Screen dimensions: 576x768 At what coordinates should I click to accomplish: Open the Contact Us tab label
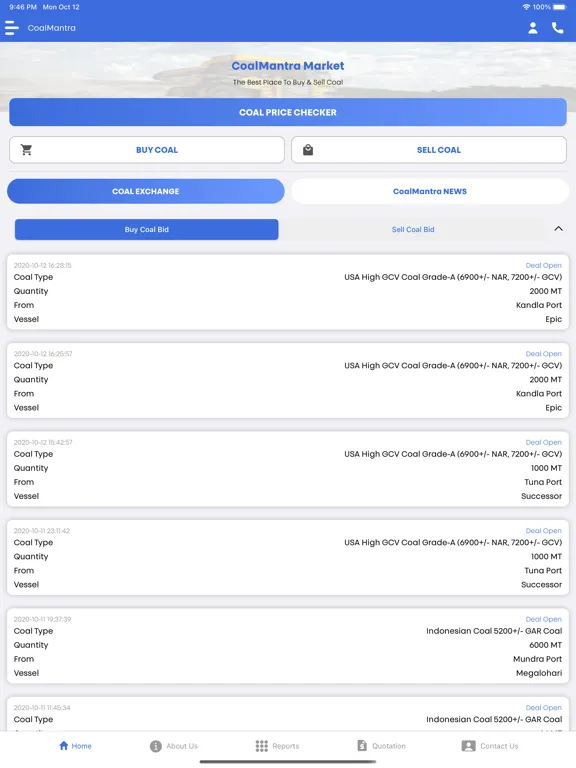[x=499, y=746]
